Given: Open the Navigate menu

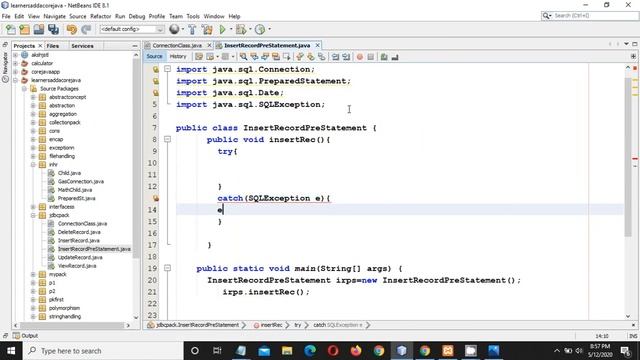Looking at the screenshot, I should [x=54, y=16].
